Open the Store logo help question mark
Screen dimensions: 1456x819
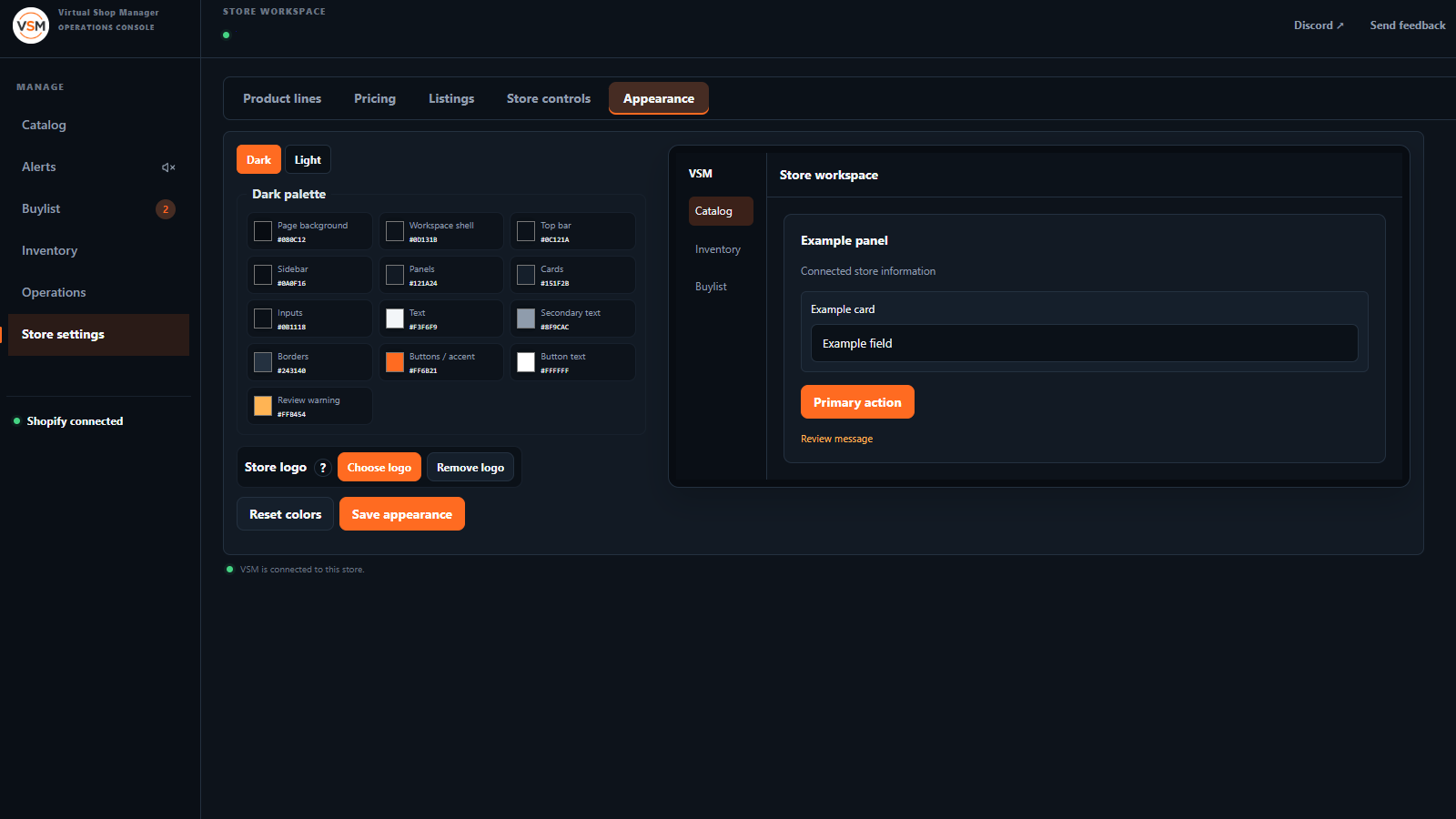(x=322, y=468)
